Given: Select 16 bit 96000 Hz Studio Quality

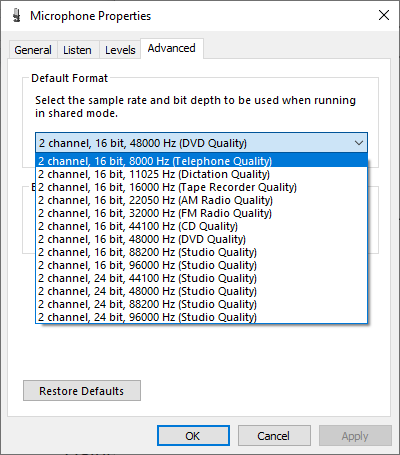Looking at the screenshot, I should [201, 265].
